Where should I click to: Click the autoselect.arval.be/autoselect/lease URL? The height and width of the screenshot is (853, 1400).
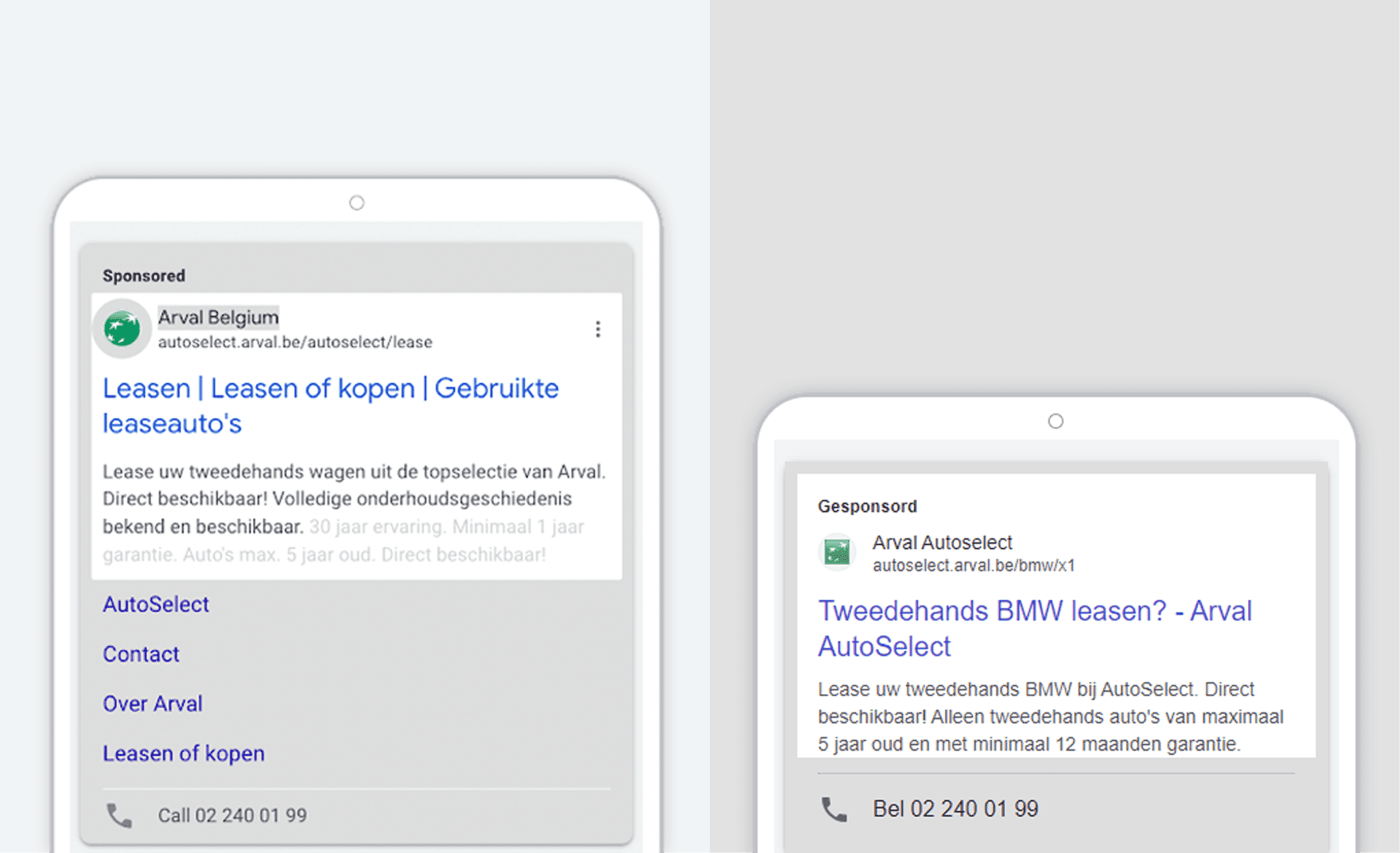pyautogui.click(x=295, y=342)
